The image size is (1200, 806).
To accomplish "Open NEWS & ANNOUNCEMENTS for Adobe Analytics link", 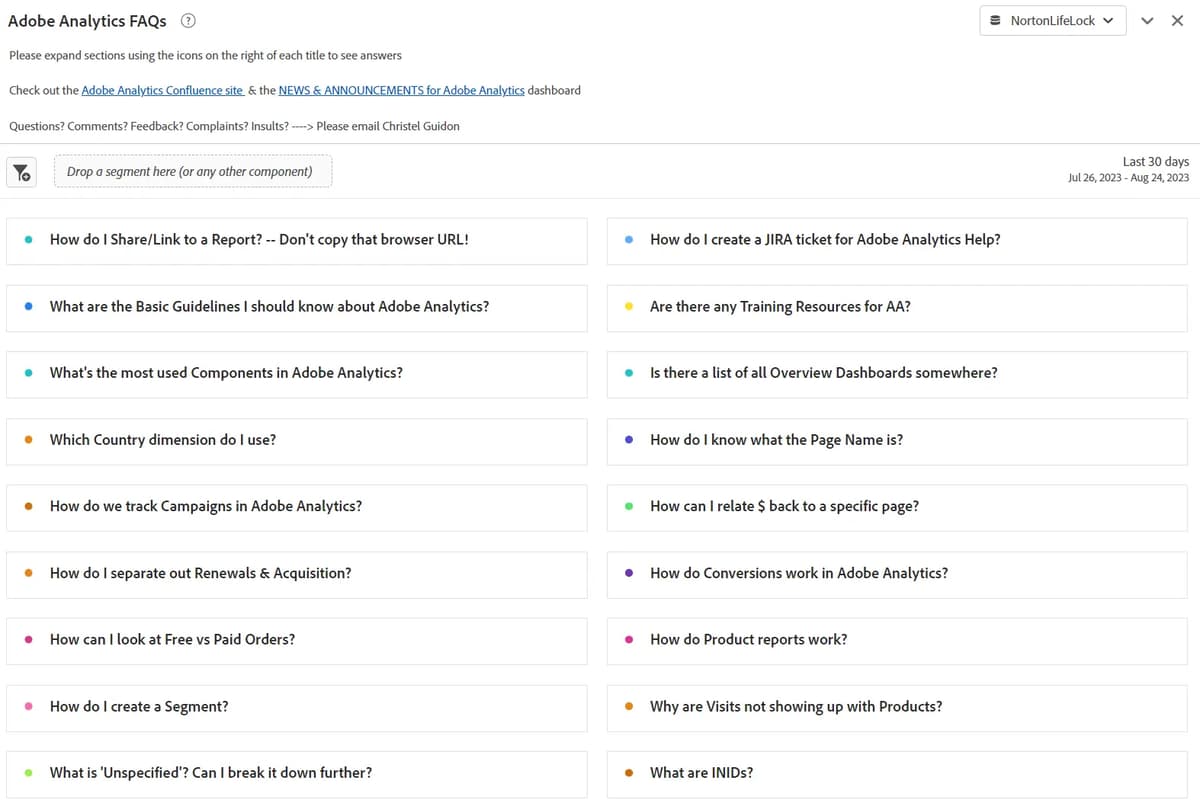I will point(401,90).
